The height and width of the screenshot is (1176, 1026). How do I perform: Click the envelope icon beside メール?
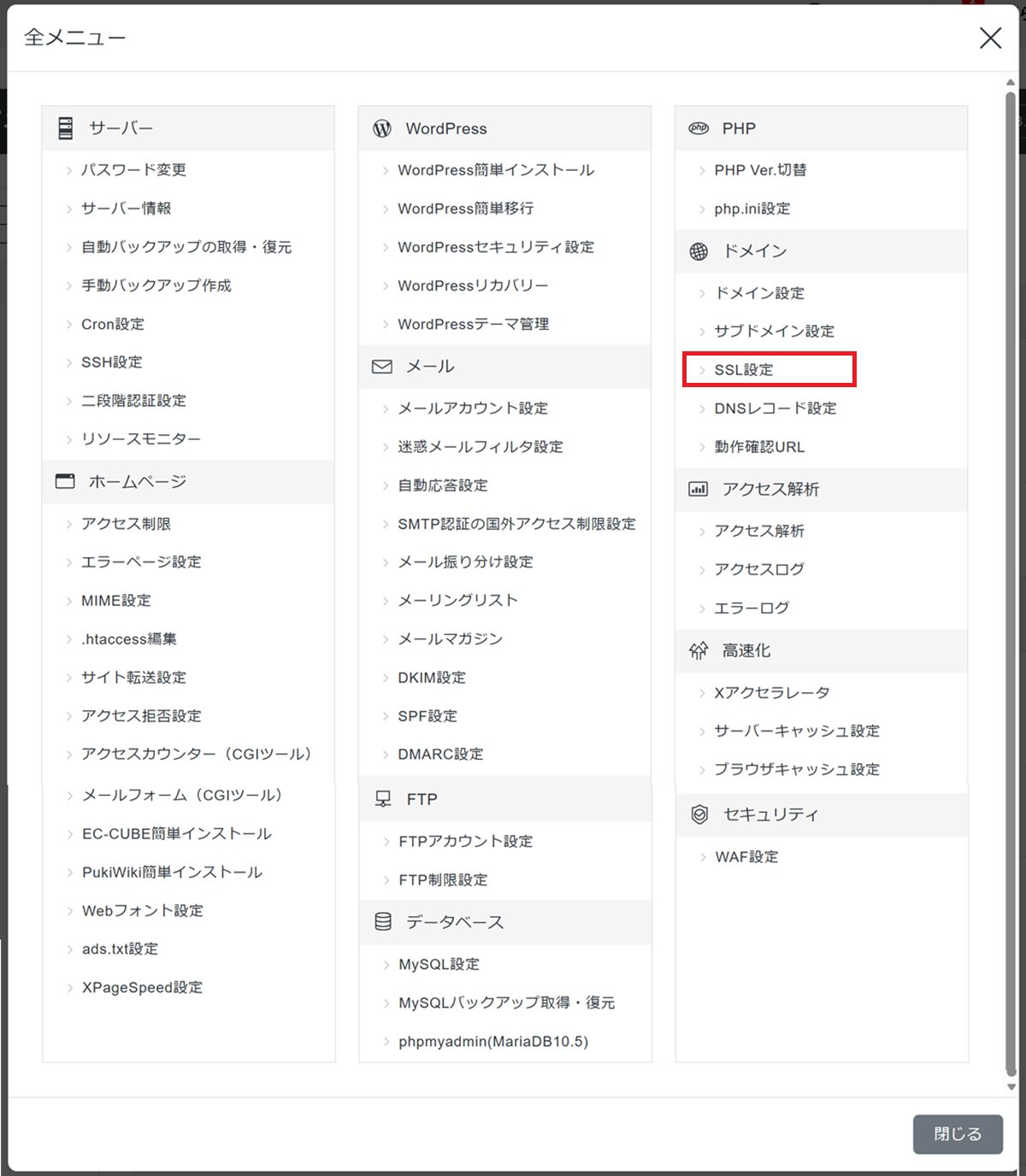point(382,367)
